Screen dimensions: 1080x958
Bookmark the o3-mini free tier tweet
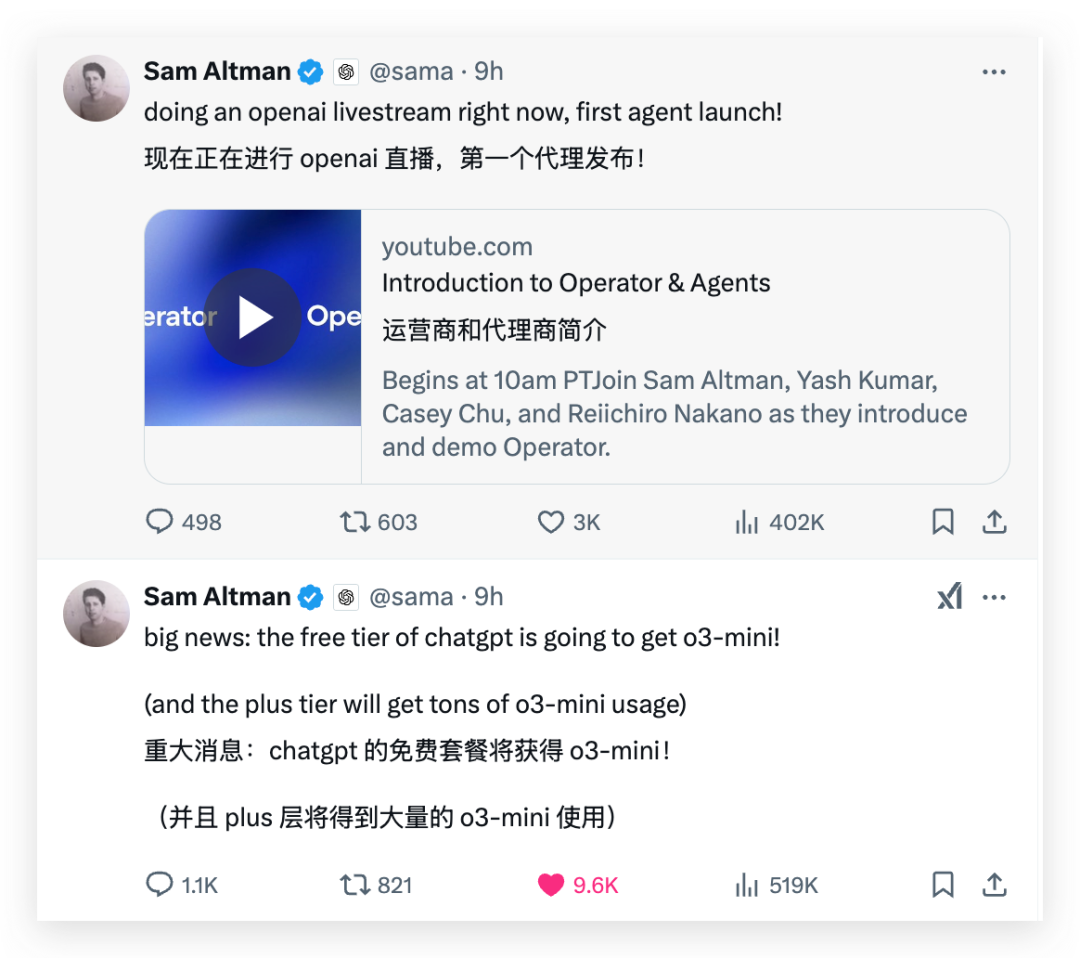pyautogui.click(x=942, y=884)
